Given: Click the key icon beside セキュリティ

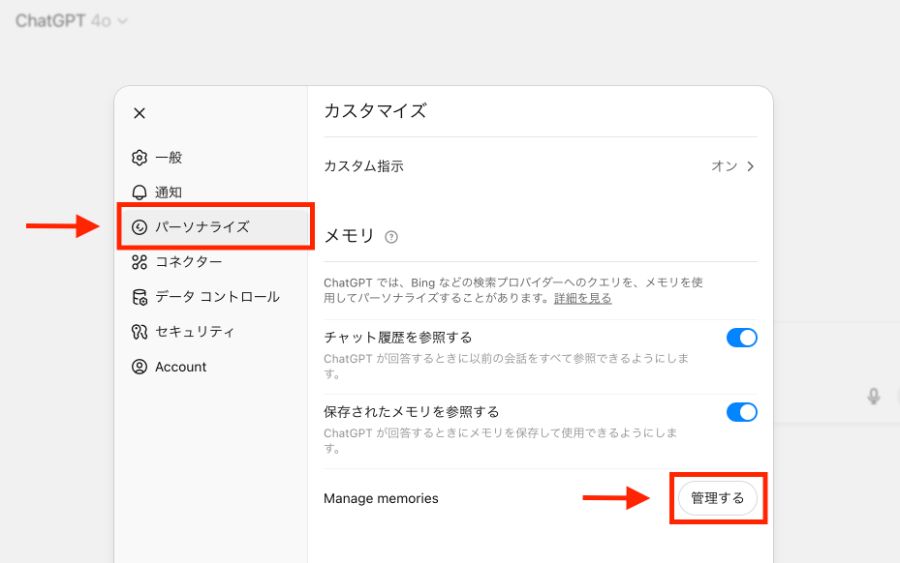Looking at the screenshot, I should (139, 332).
